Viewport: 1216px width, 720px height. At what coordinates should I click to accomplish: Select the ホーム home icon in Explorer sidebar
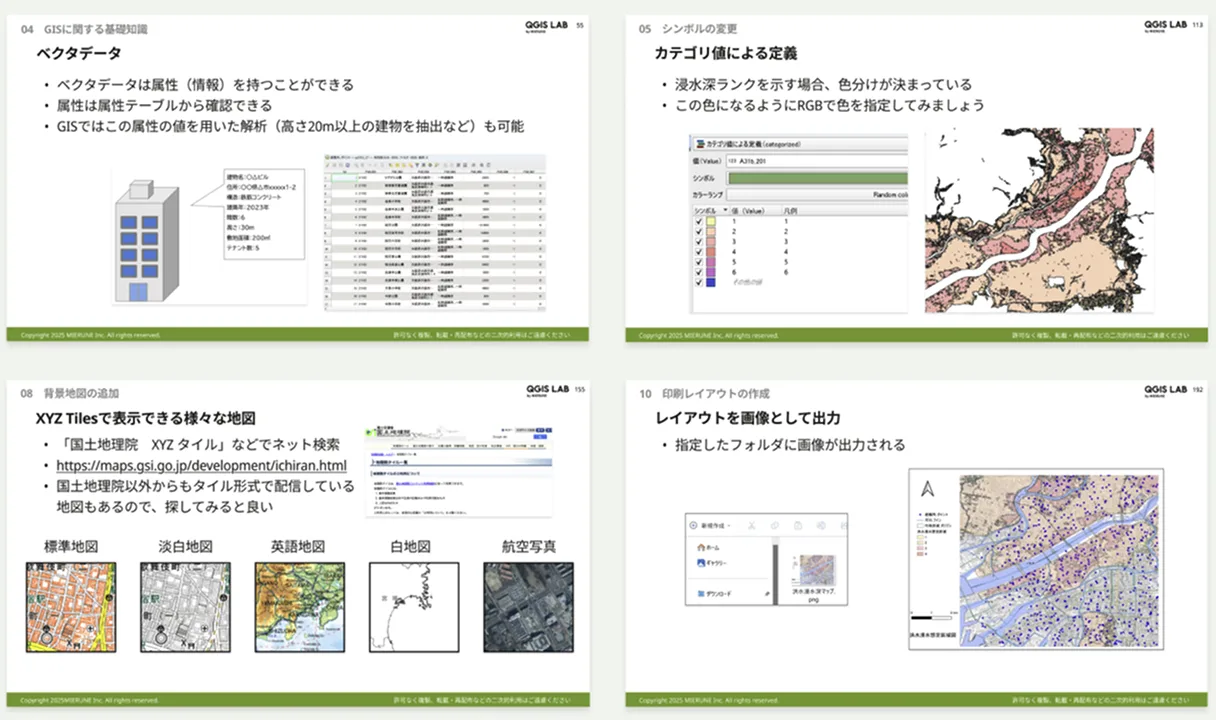point(701,548)
